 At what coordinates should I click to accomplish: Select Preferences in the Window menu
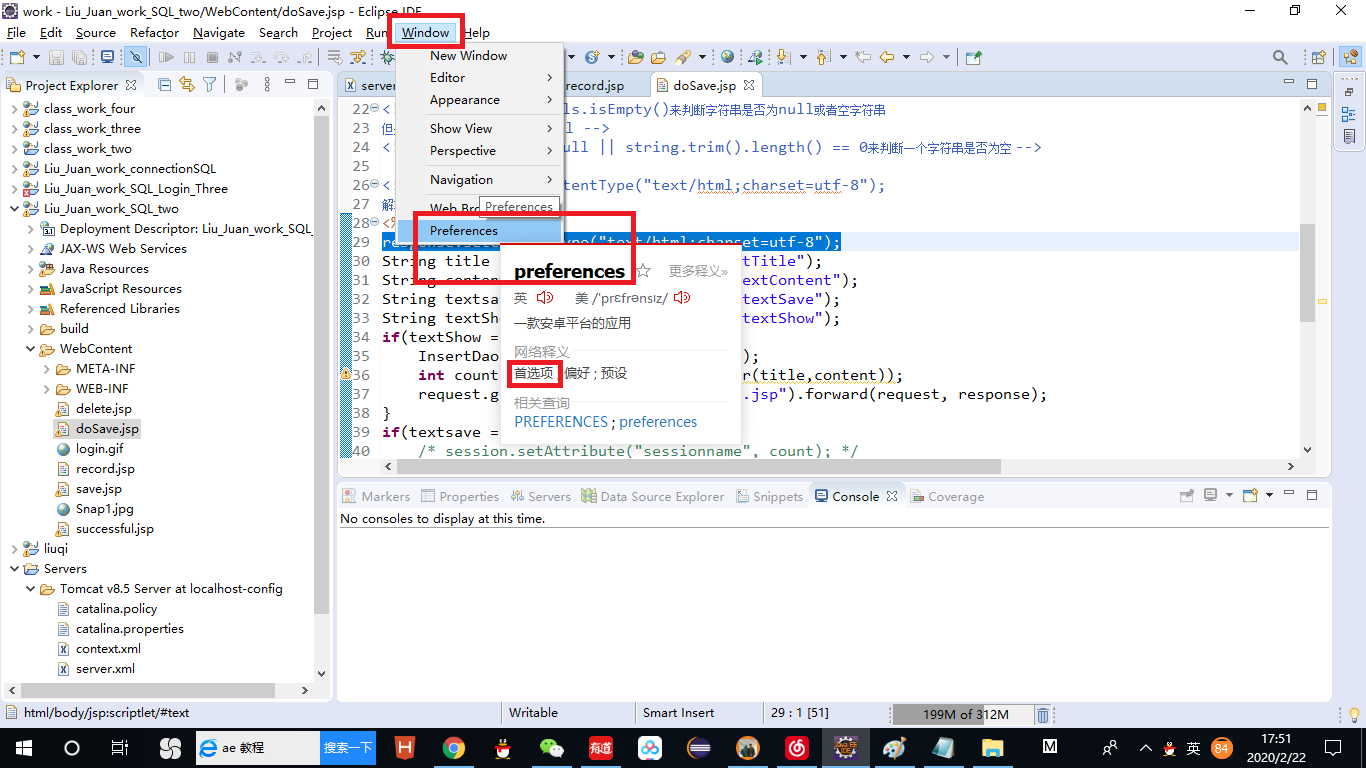[x=479, y=231]
